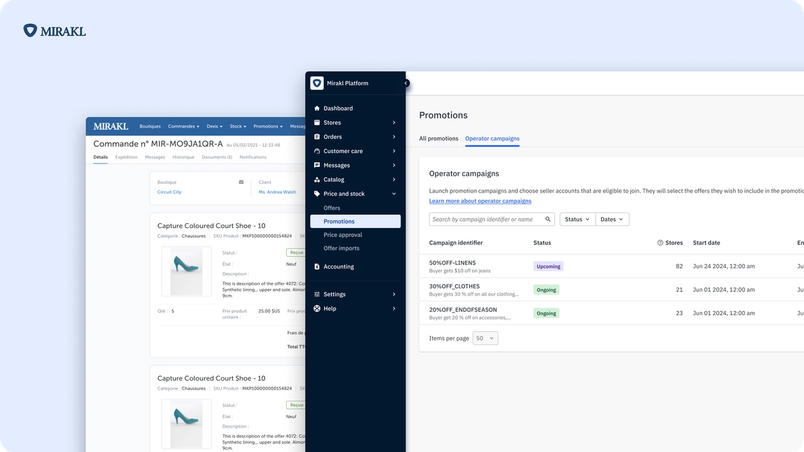
Task: Click the first teal court shoe thumbnail
Action: (186, 271)
